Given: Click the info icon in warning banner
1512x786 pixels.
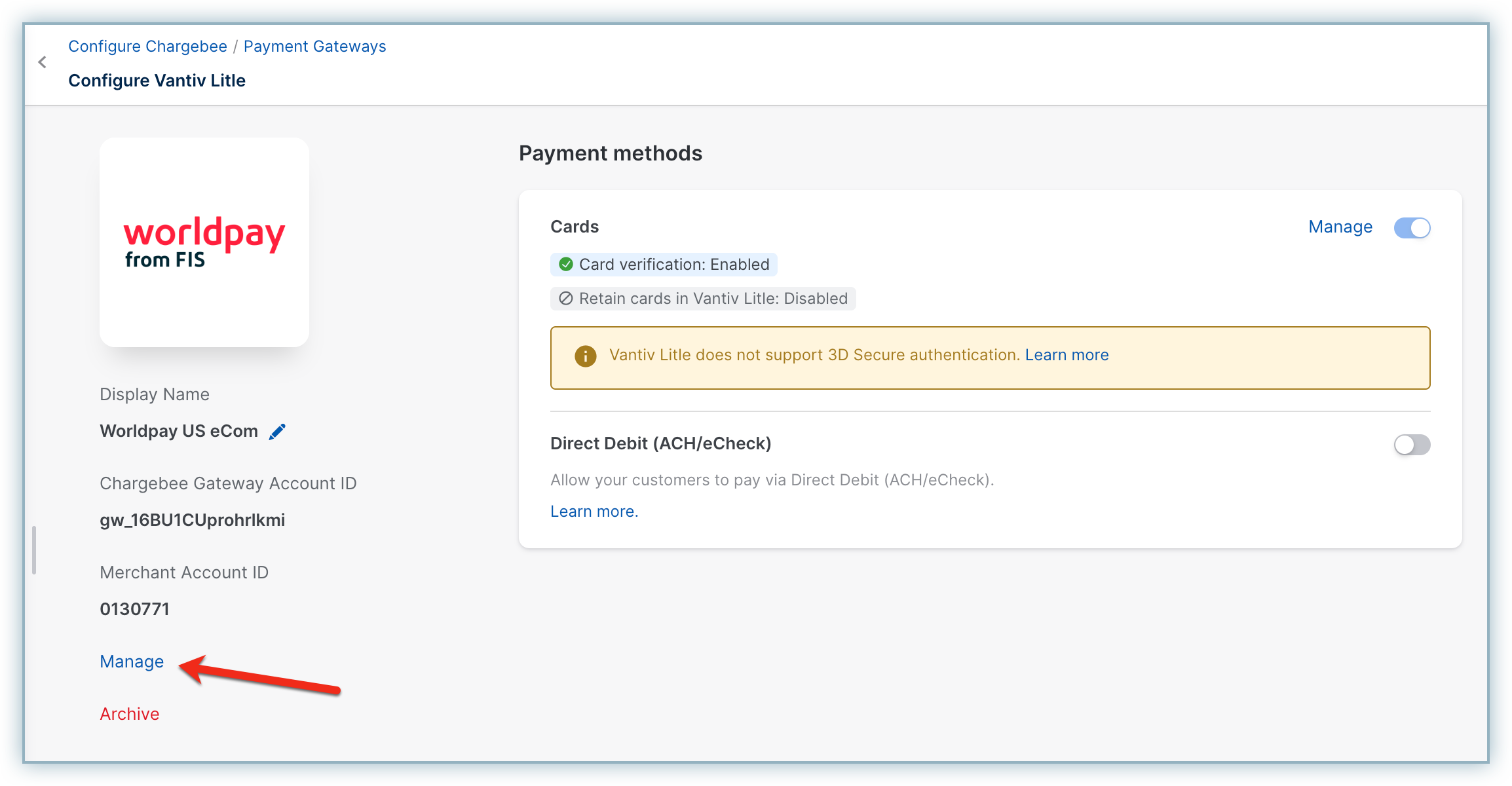Looking at the screenshot, I should coord(585,356).
